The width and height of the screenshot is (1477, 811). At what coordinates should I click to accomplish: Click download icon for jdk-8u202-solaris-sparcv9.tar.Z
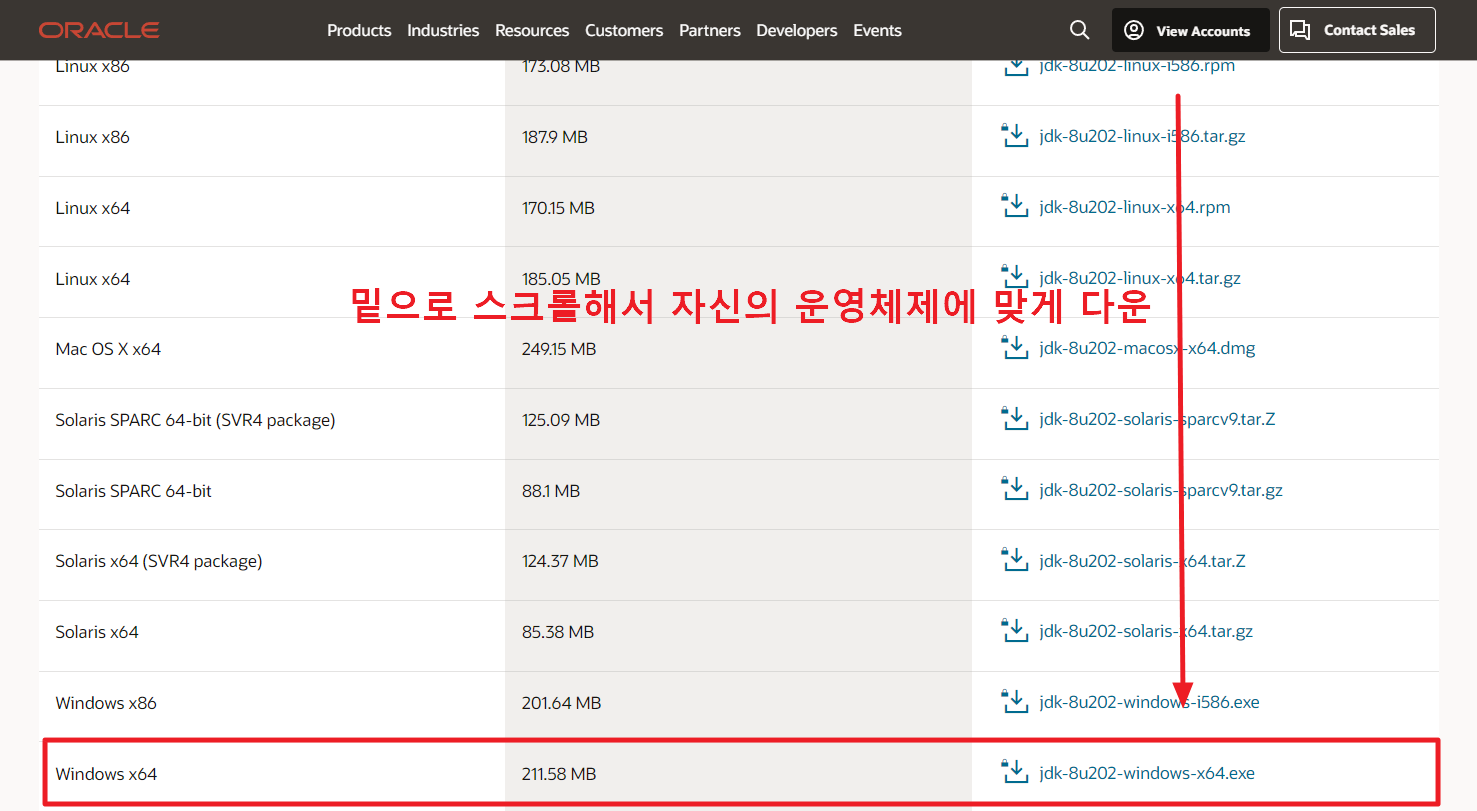tap(1015, 418)
